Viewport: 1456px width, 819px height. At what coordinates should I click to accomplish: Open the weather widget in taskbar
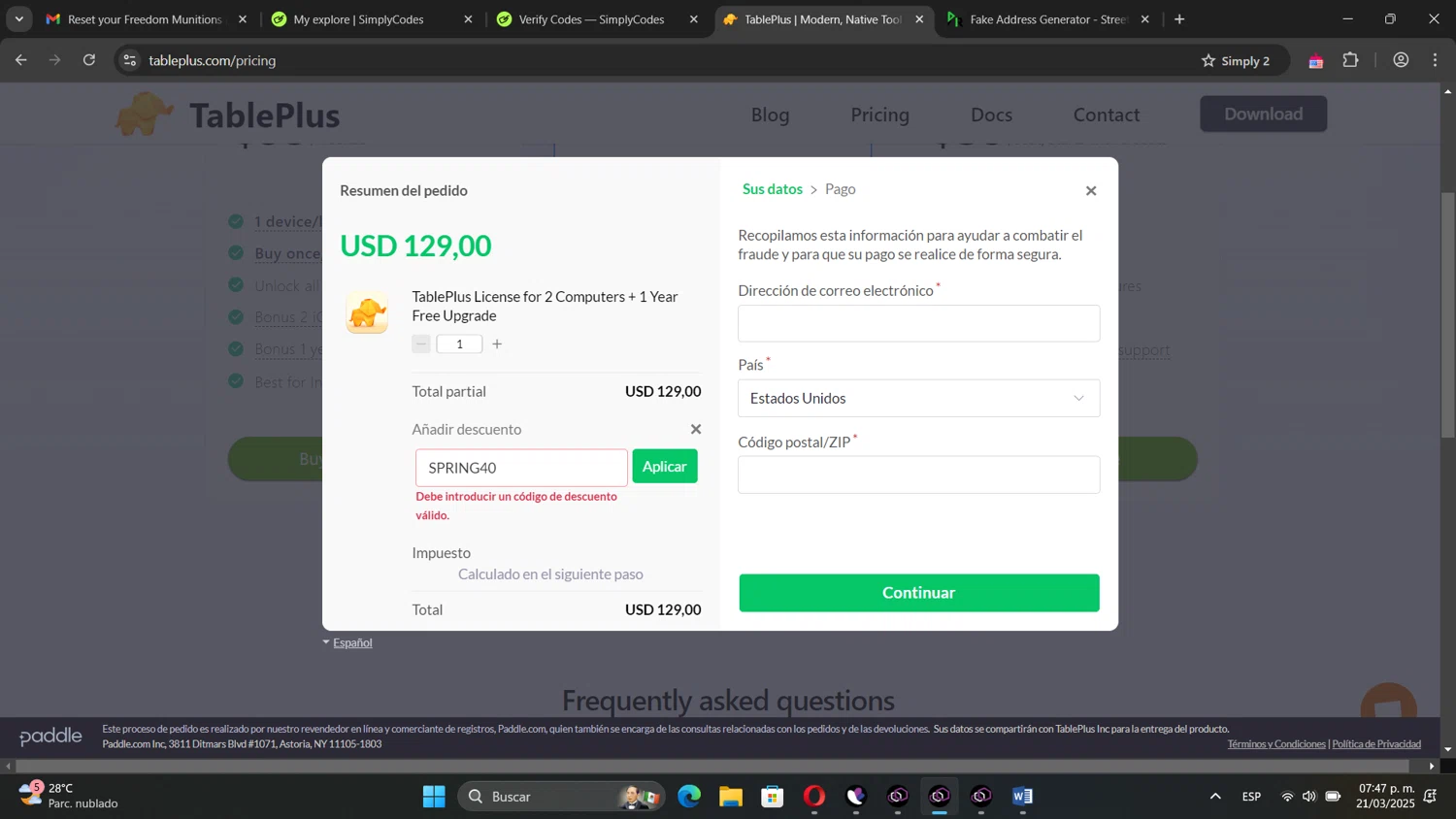68,796
